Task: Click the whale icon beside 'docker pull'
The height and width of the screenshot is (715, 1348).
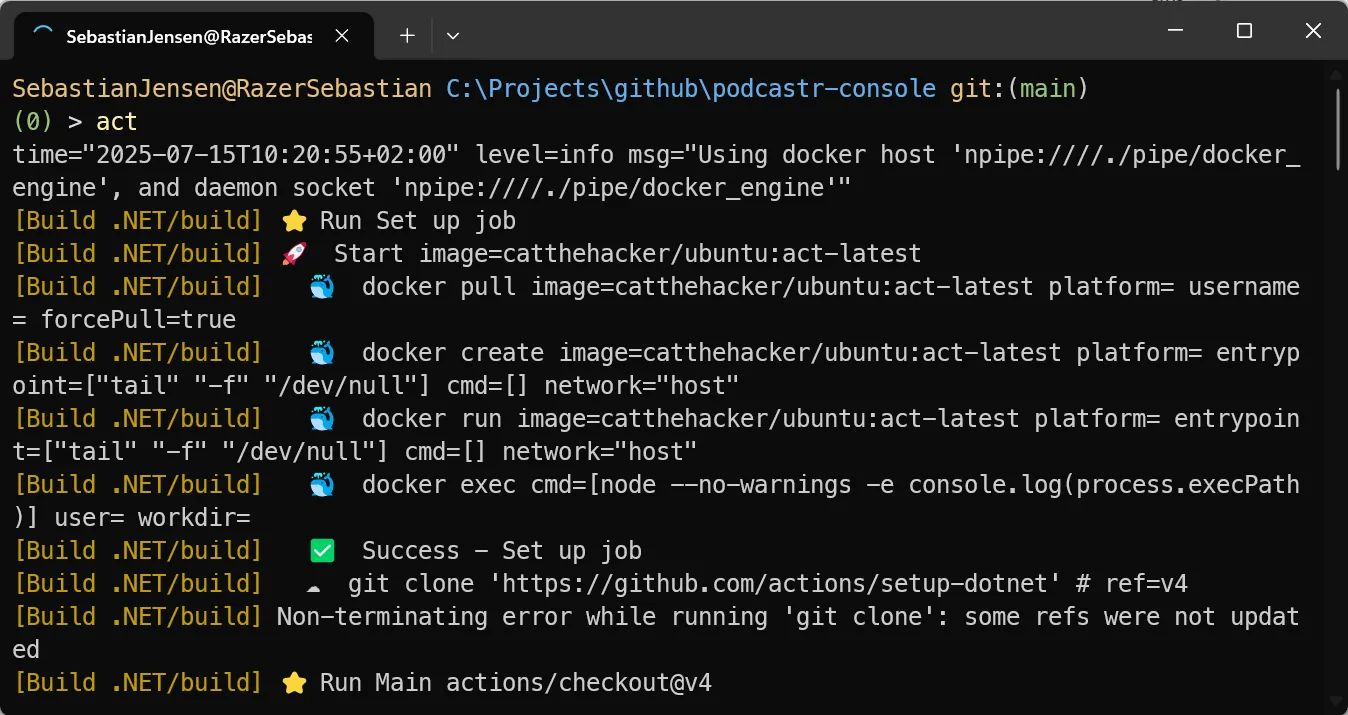Action: (x=322, y=286)
